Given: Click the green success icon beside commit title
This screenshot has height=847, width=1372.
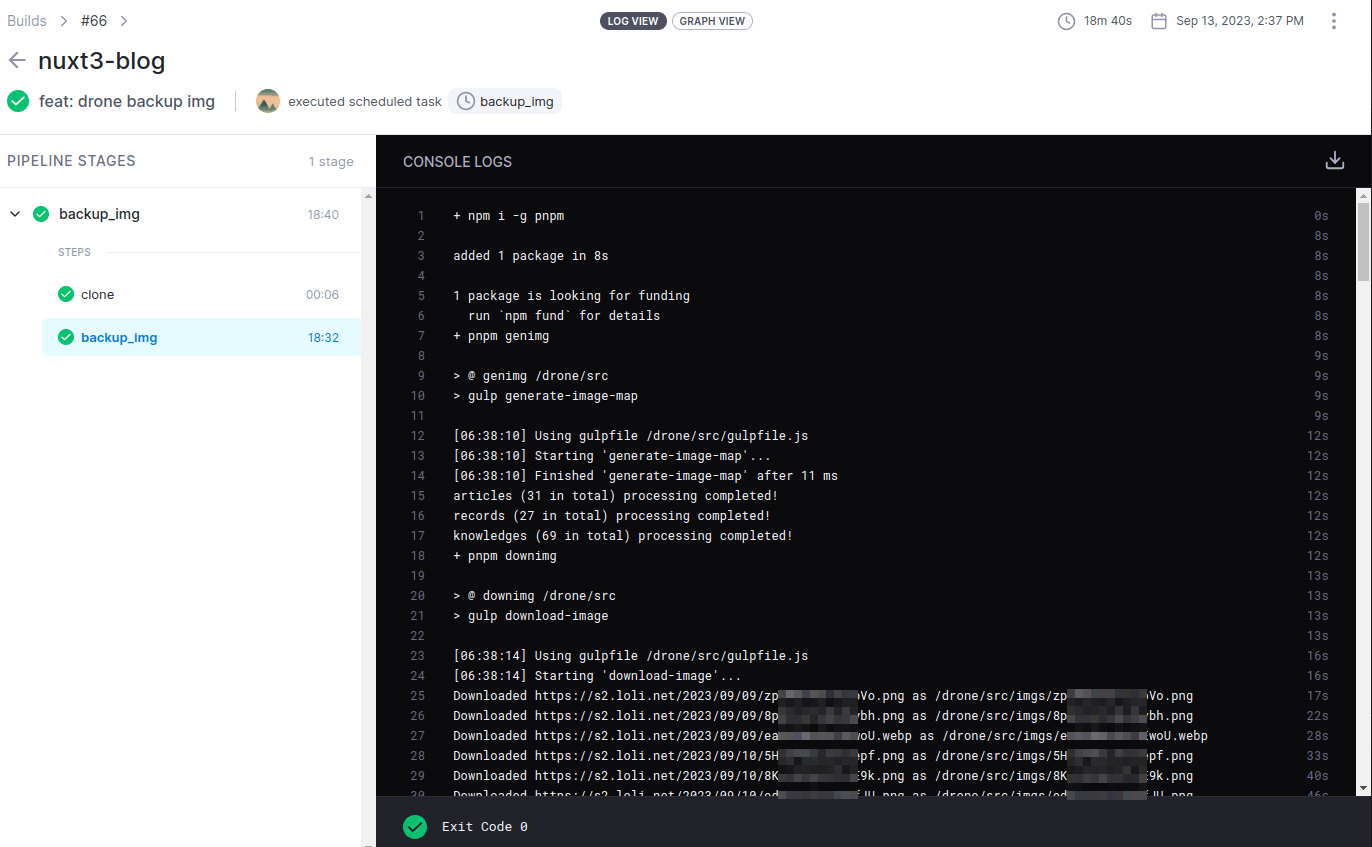Looking at the screenshot, I should [x=18, y=101].
